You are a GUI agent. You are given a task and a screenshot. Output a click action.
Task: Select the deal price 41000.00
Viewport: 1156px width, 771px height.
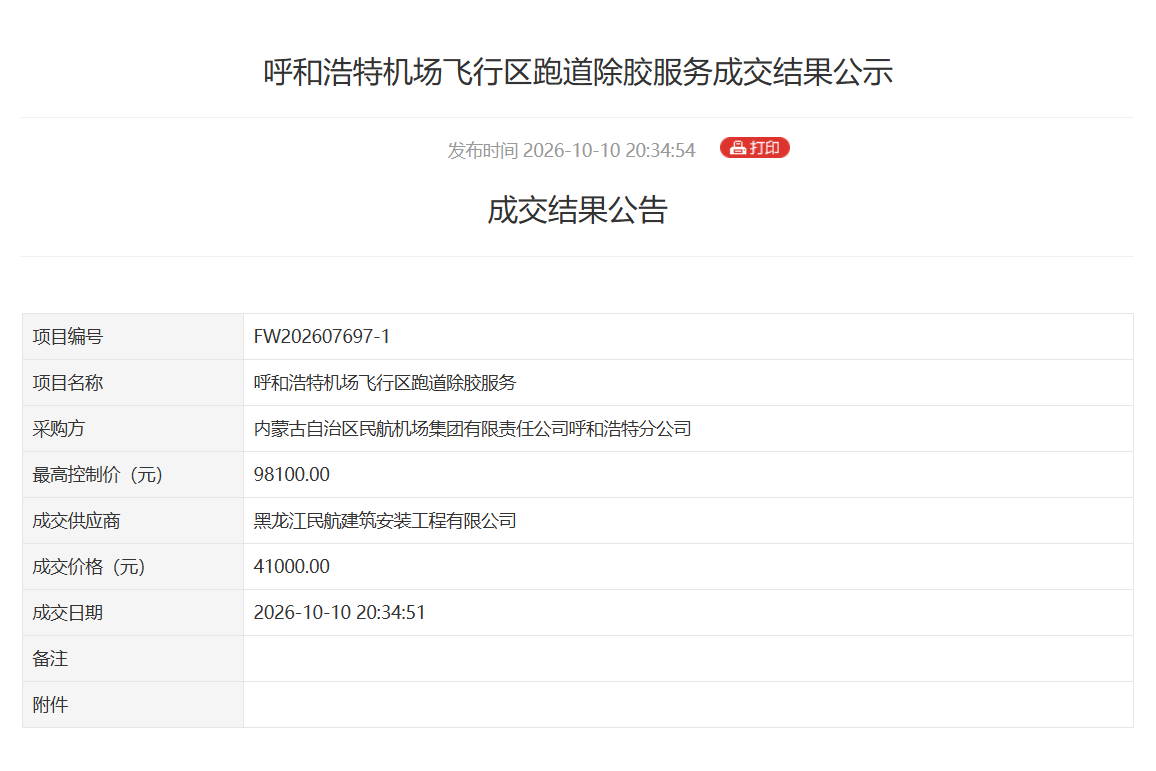pyautogui.click(x=292, y=567)
